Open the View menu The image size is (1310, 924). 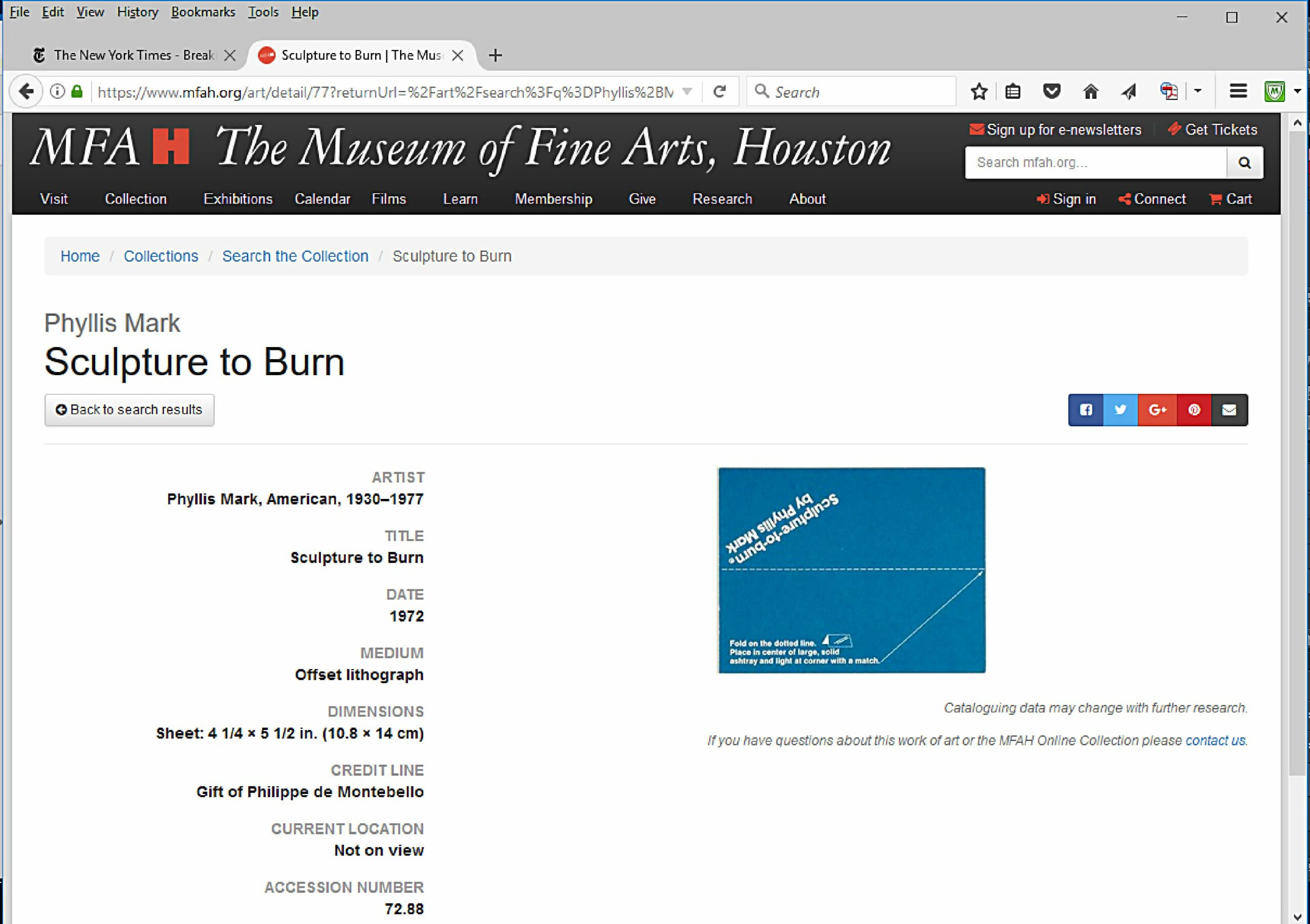(90, 12)
